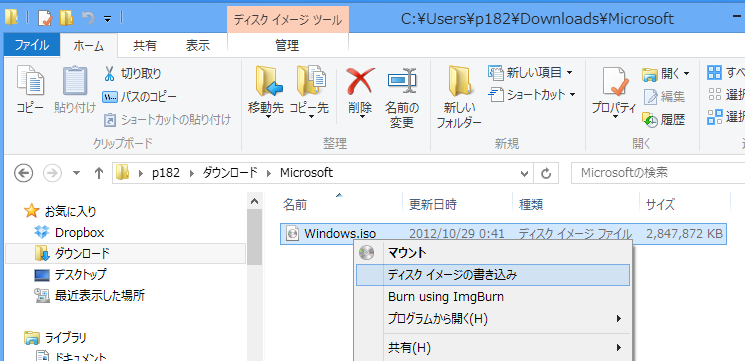
Task: Click Disc Image Tools (ディスク イメージ ツール) header
Action: click(x=288, y=20)
